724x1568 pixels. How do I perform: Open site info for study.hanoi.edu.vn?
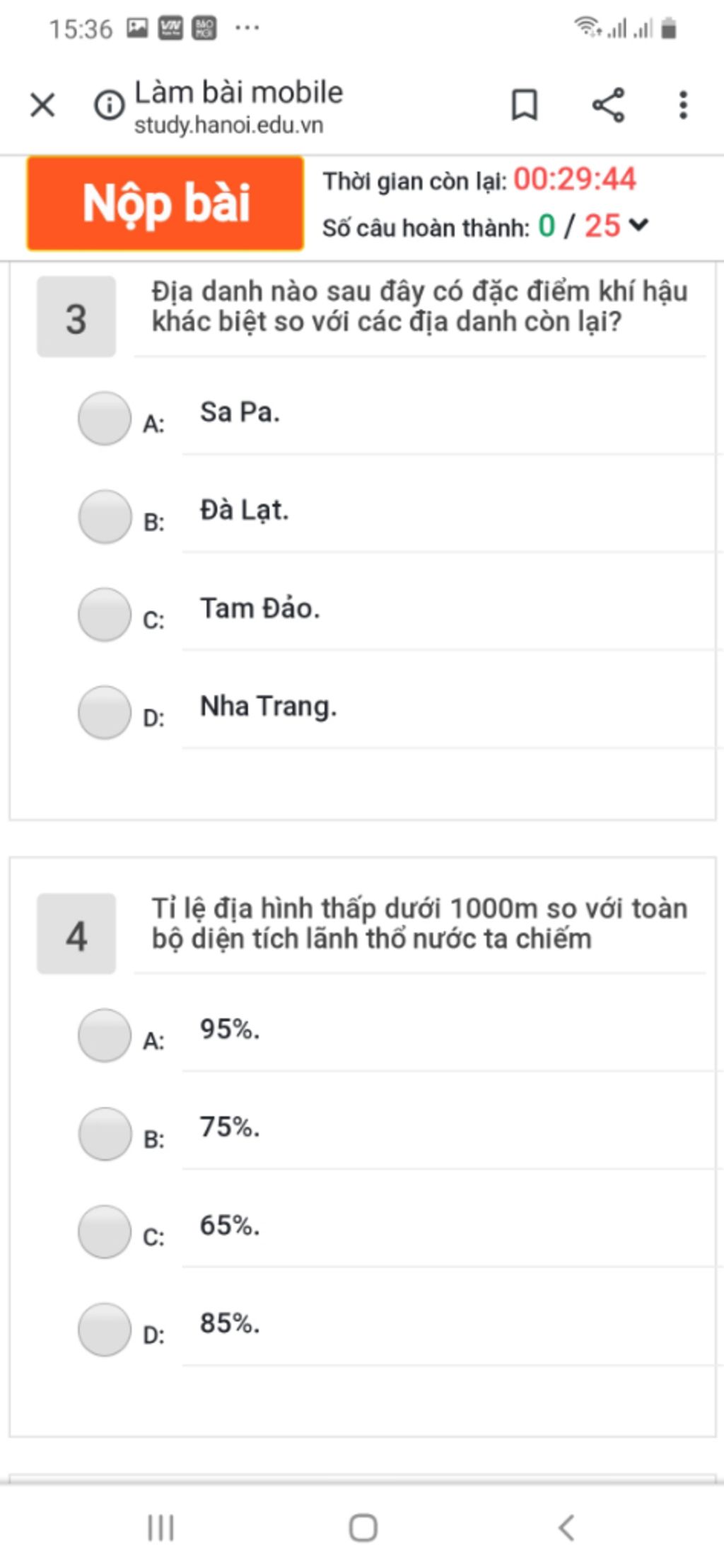(109, 106)
